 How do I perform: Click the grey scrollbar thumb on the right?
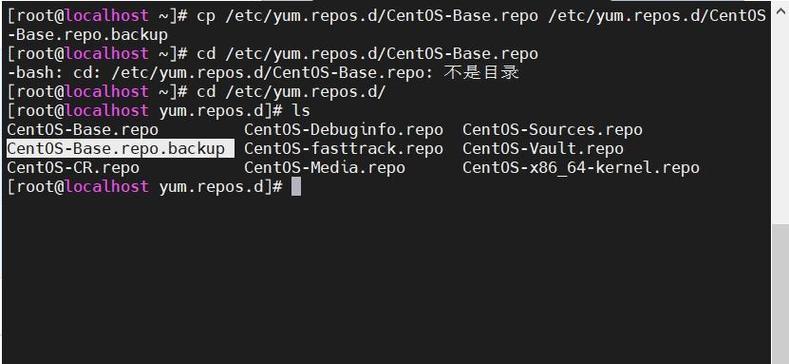780,294
